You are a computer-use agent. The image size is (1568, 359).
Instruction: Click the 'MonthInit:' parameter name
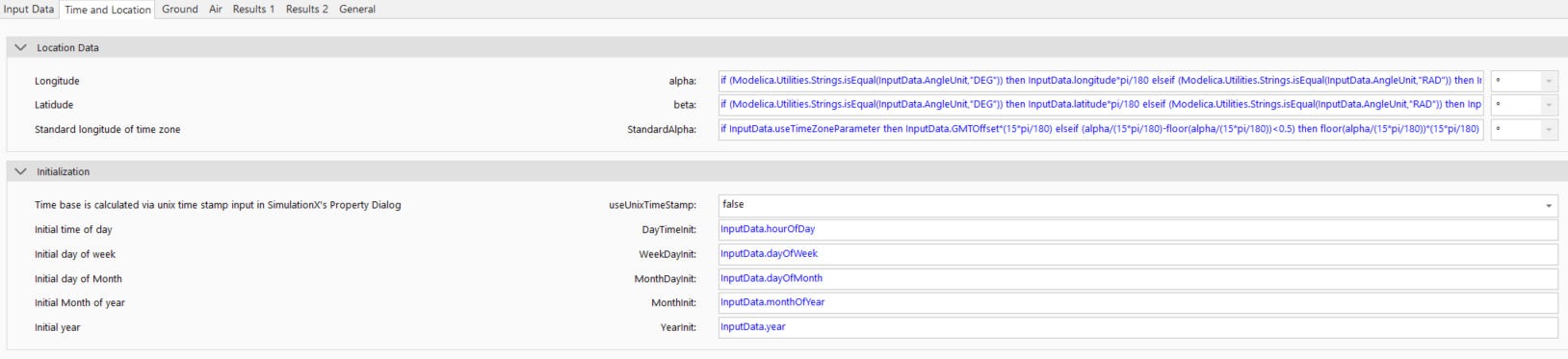(x=673, y=303)
